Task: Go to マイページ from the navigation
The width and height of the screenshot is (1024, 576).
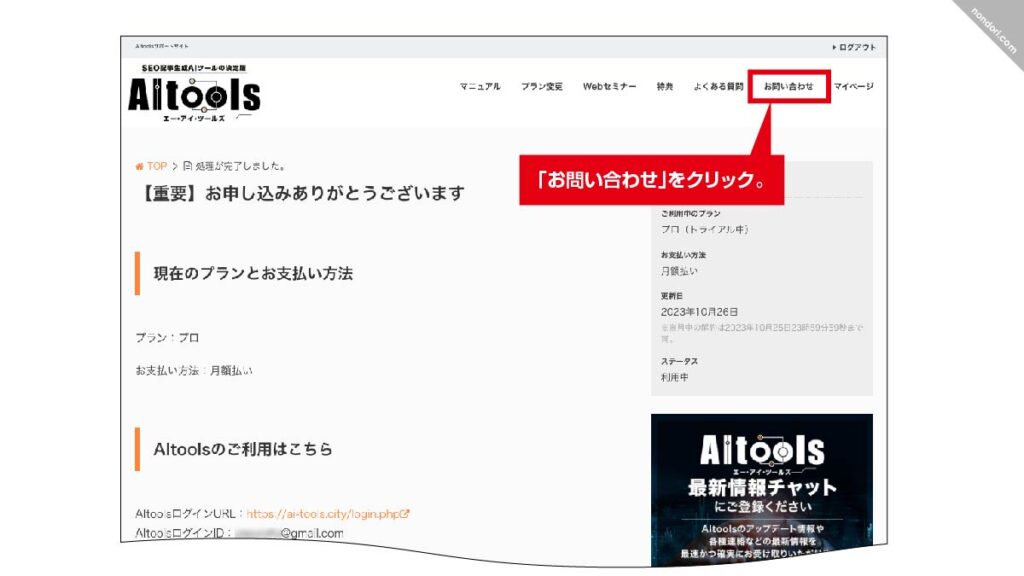Action: pos(855,87)
